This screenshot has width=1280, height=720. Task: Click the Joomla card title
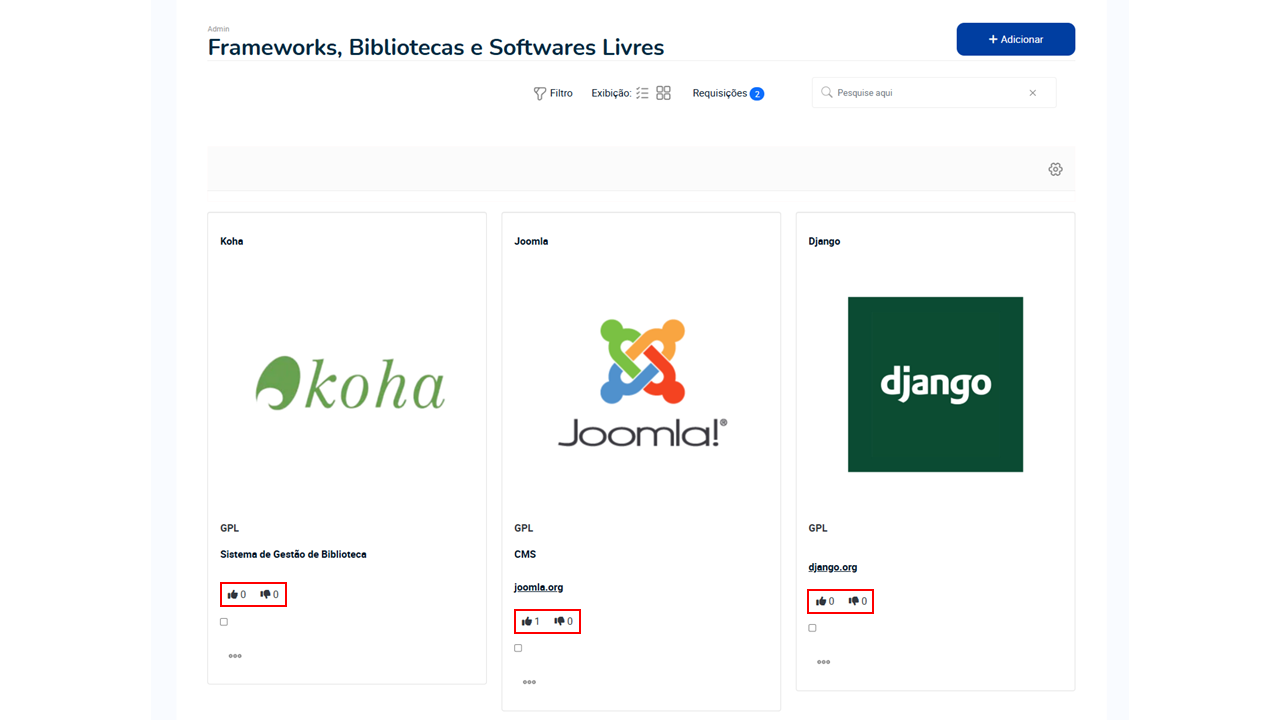point(531,241)
